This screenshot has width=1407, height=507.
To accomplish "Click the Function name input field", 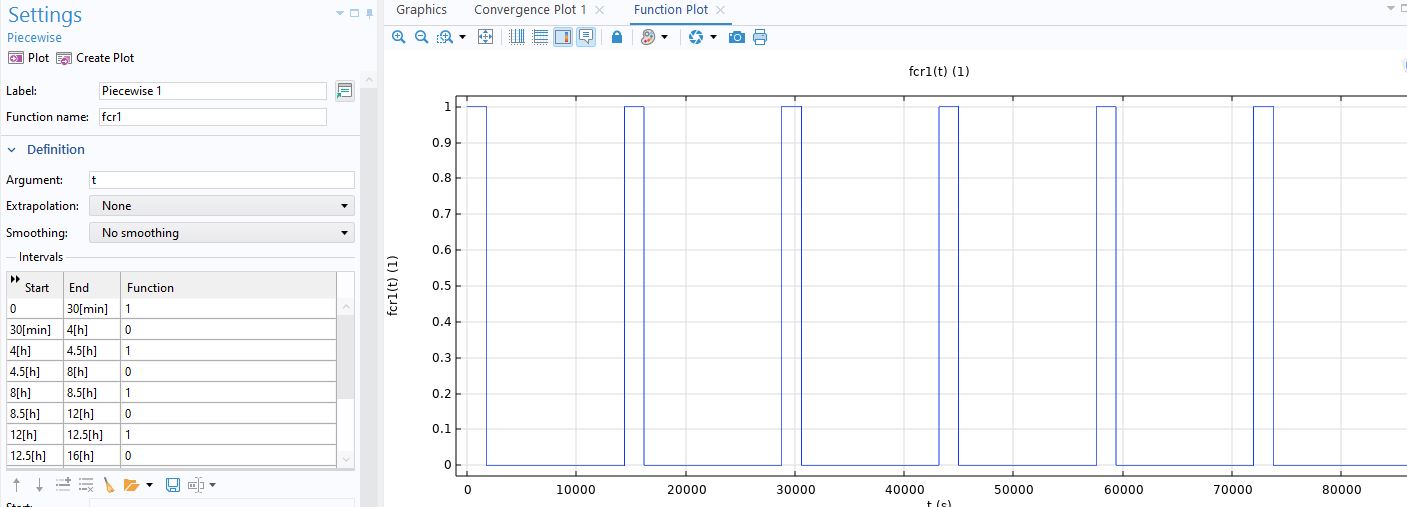I will coord(212,117).
